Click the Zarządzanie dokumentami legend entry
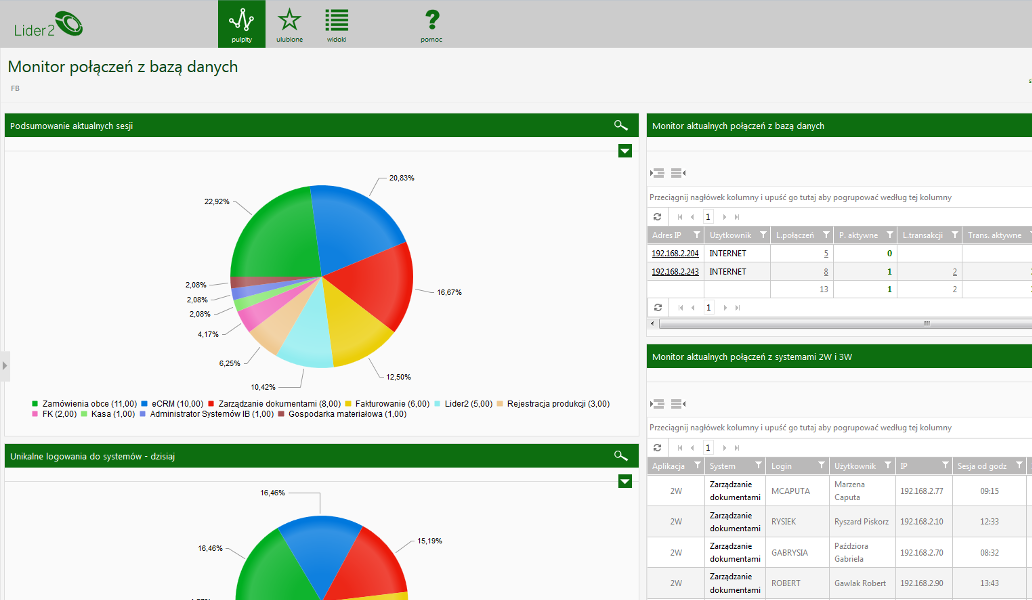 (274, 404)
